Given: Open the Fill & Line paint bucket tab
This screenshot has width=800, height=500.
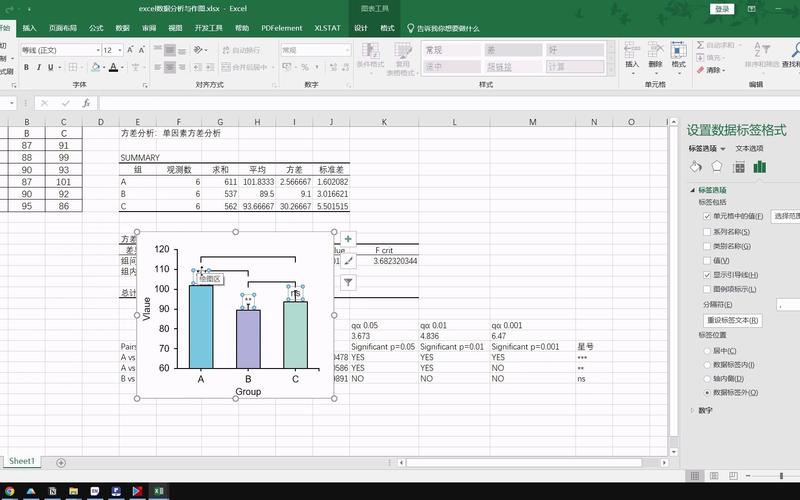Looking at the screenshot, I should click(695, 167).
